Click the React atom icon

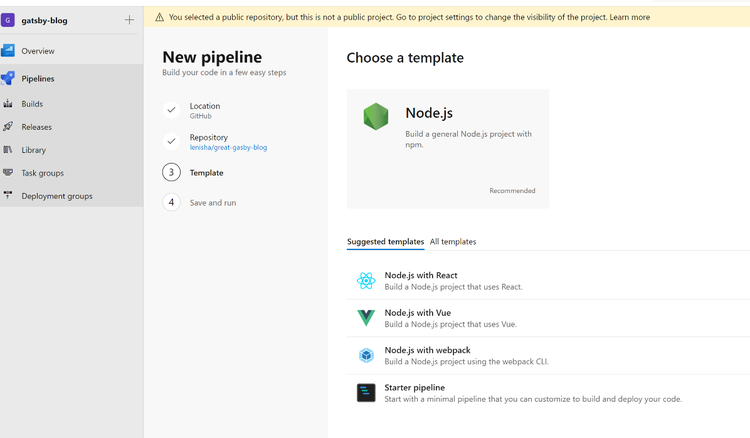coord(366,281)
